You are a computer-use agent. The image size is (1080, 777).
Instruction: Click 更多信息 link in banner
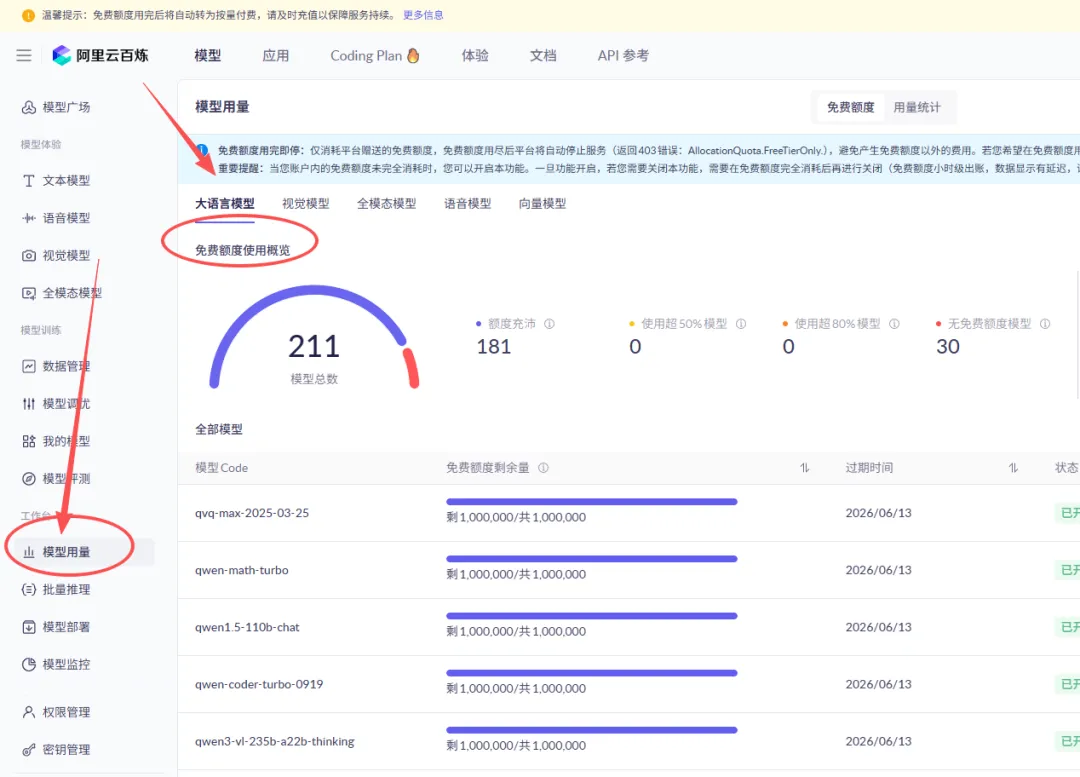tap(423, 15)
